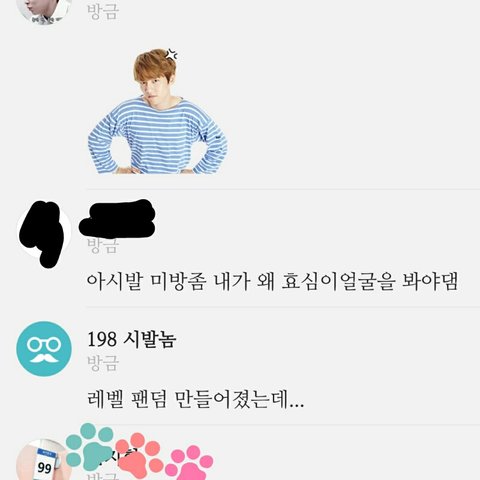Select the comment starting with 아시발 미방좀
480x480 pixels.
click(272, 282)
